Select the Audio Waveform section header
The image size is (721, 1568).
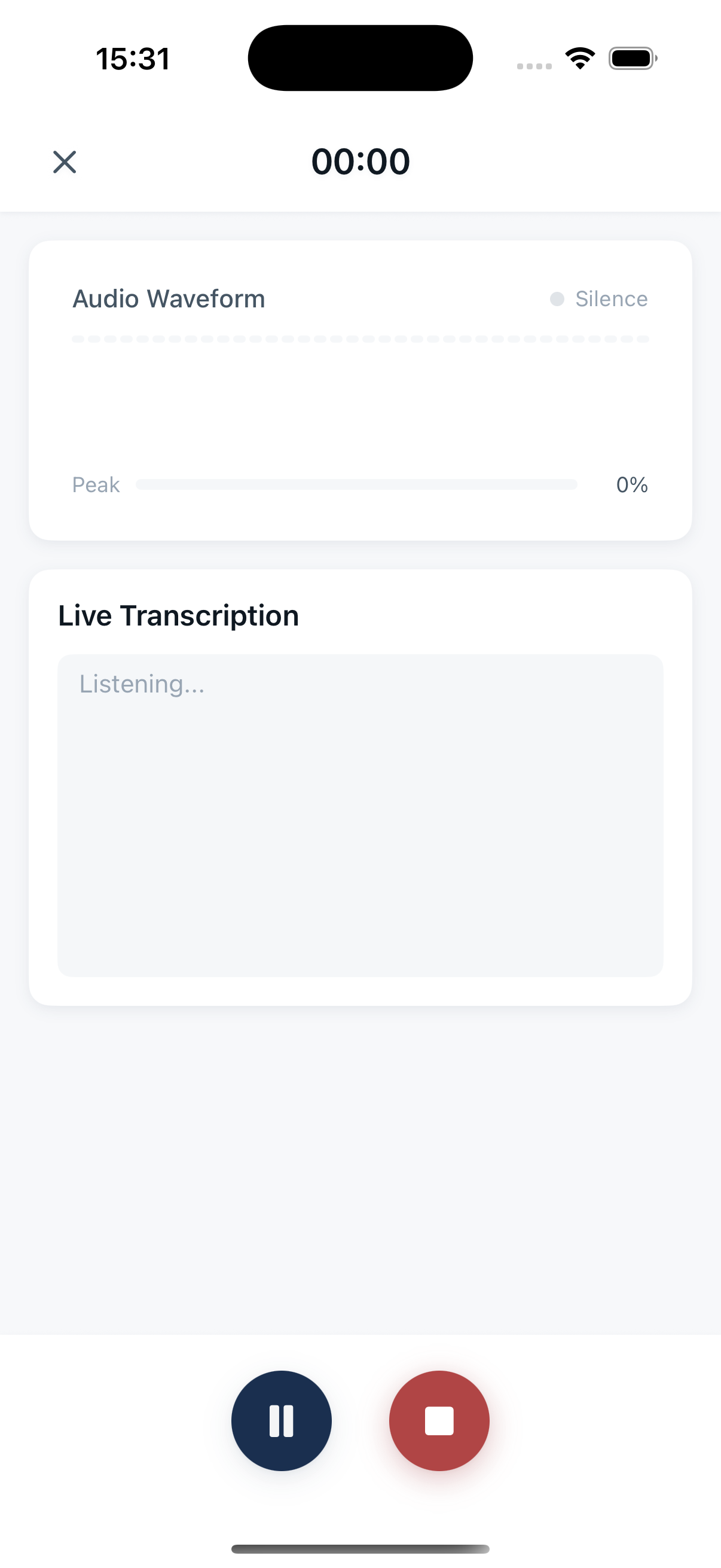tap(169, 299)
